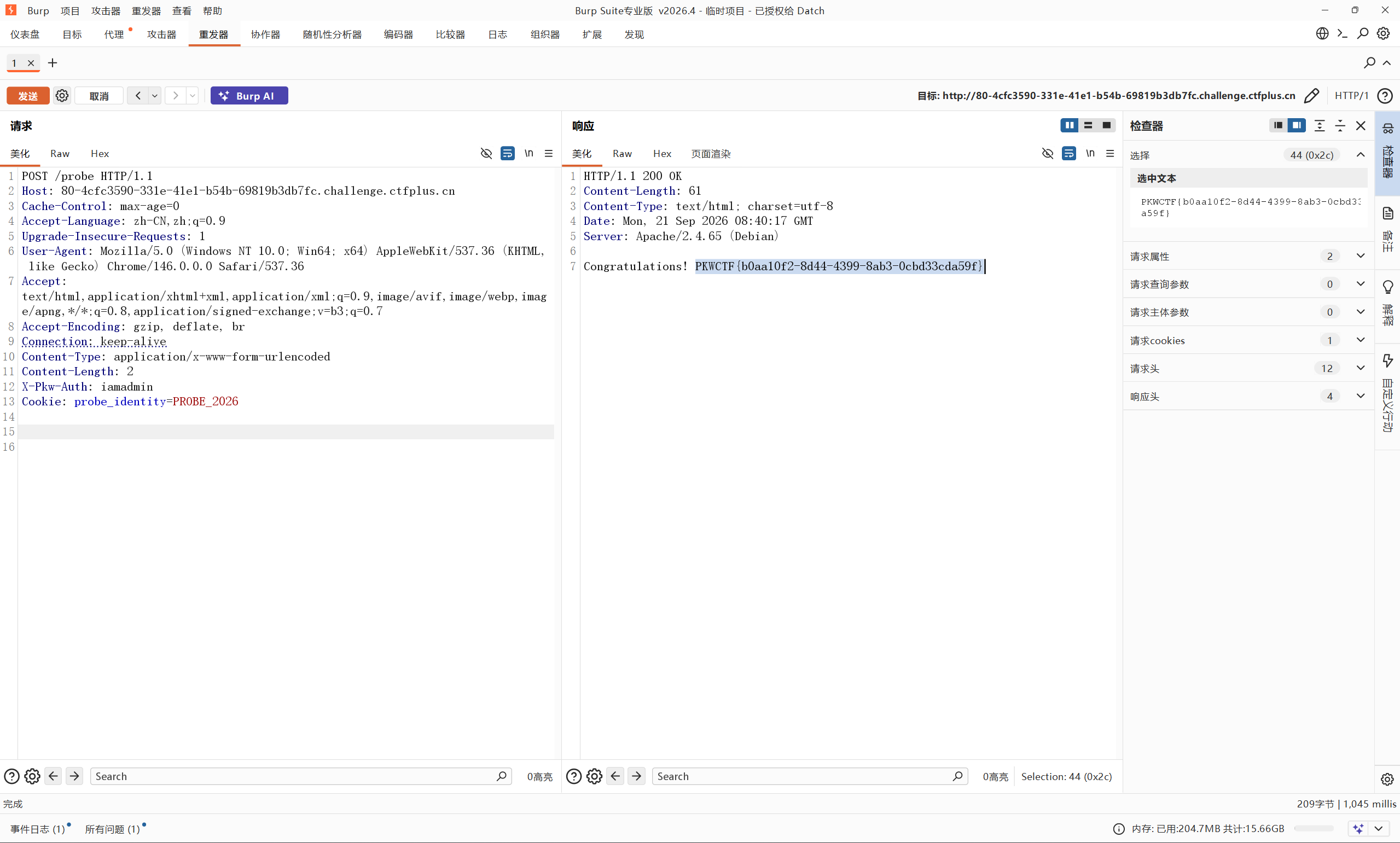Launch Burp AI button
The width and height of the screenshot is (1400, 843).
(x=249, y=96)
